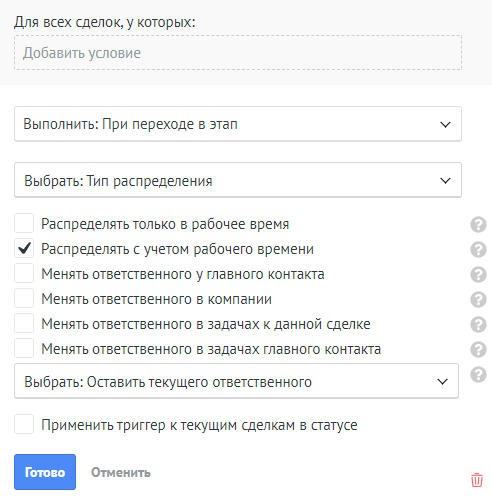
Task: Delete trigger with red trash icon
Action: click(x=477, y=480)
